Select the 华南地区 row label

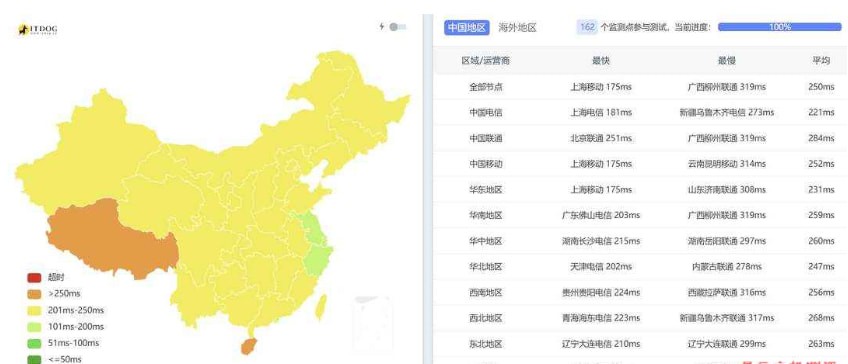[x=486, y=215]
